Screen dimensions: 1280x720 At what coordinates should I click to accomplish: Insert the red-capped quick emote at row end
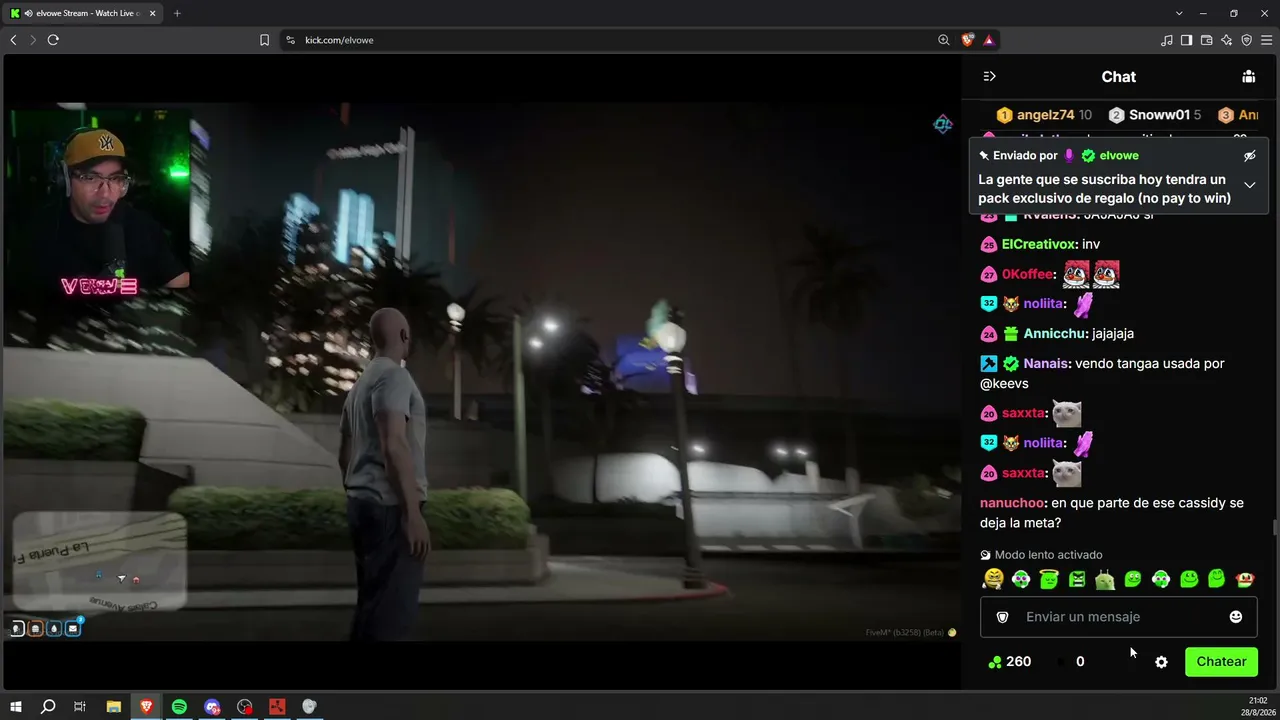1245,579
